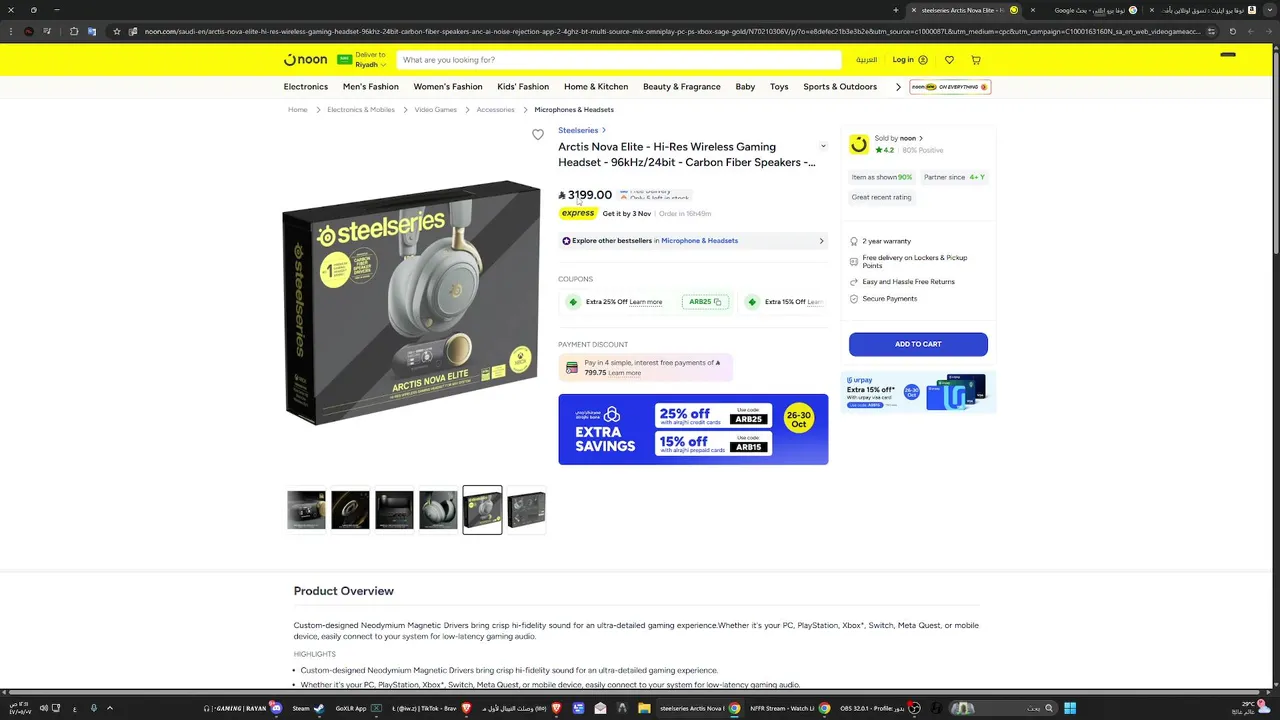1280x720 pixels.
Task: Select the first product thumbnail
Action: (x=306, y=510)
